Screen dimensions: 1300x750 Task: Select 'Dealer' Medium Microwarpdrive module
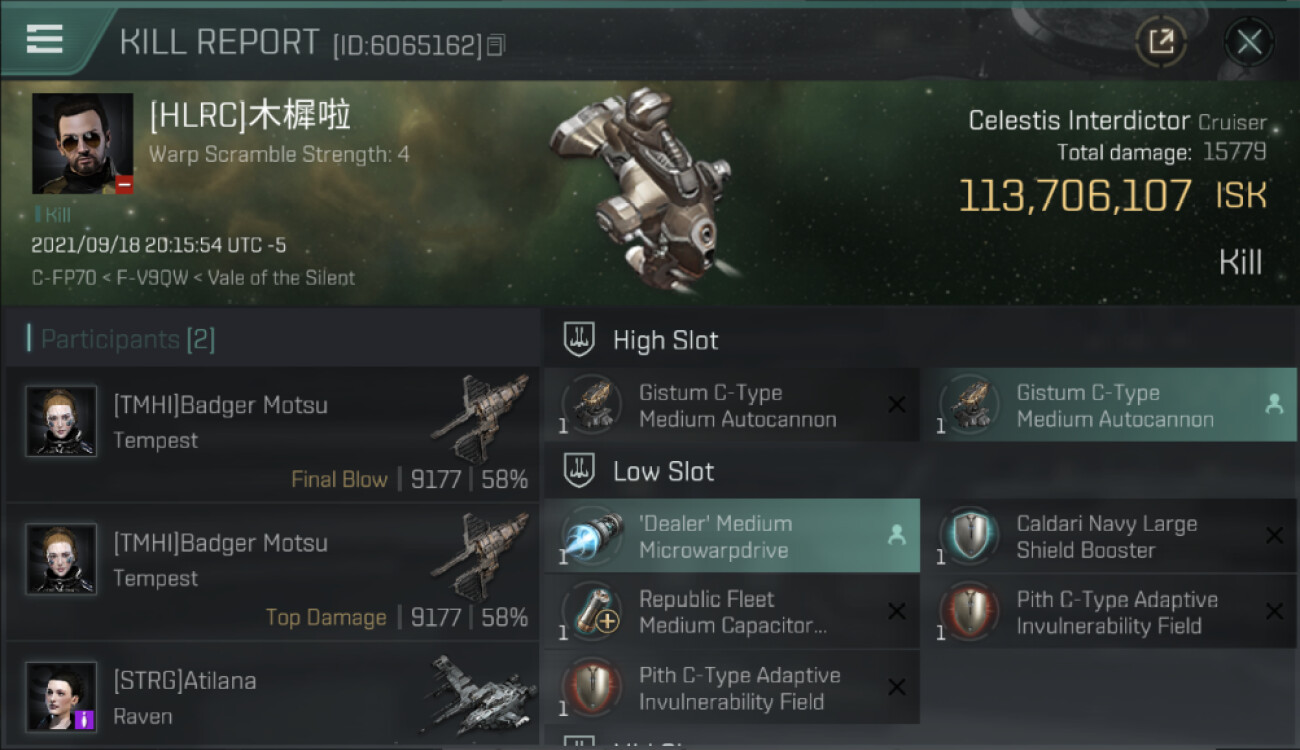(731, 536)
